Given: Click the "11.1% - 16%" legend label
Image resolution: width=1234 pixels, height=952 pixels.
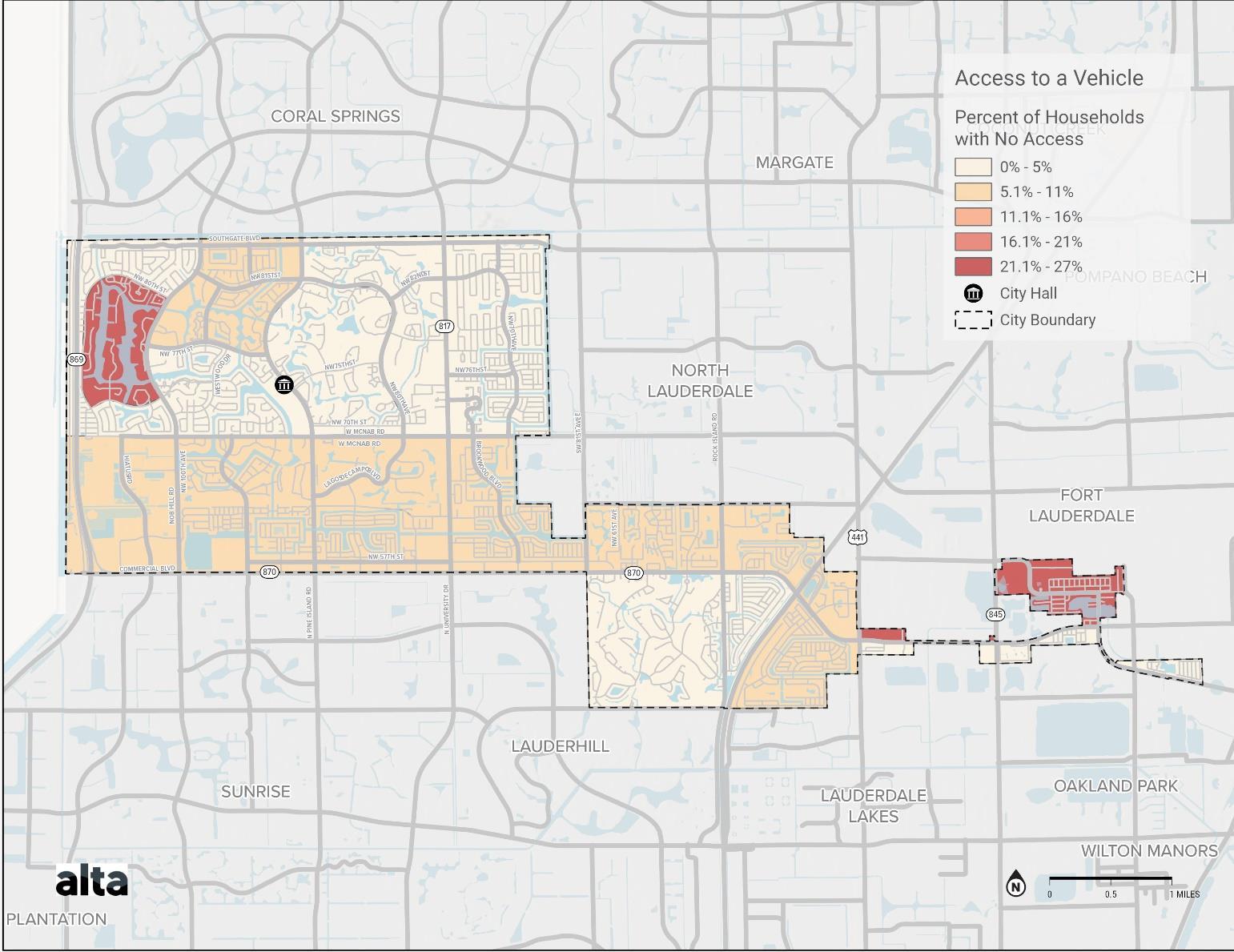Looking at the screenshot, I should coord(1041,217).
